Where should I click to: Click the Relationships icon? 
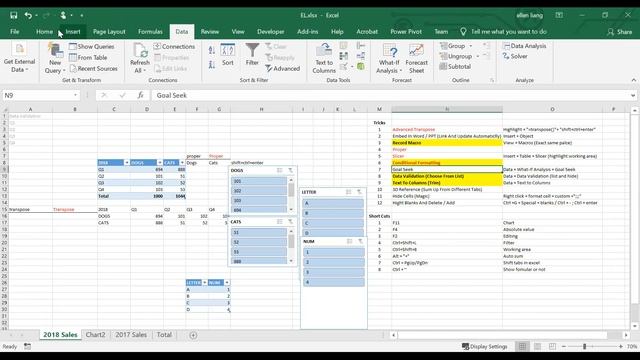click(x=361, y=56)
